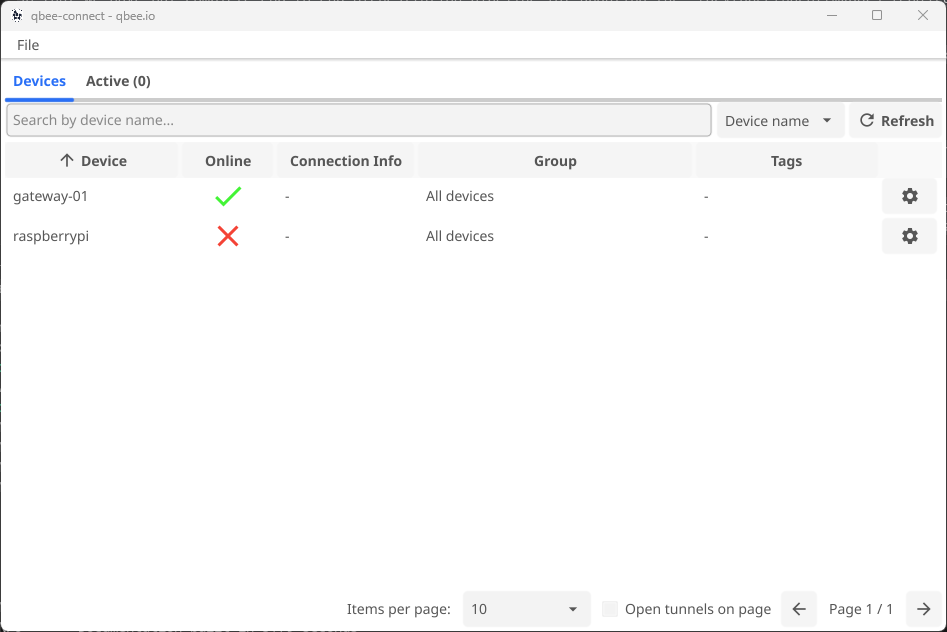This screenshot has width=947, height=632.
Task: Open settings gear for raspberrypi device
Action: [x=909, y=236]
